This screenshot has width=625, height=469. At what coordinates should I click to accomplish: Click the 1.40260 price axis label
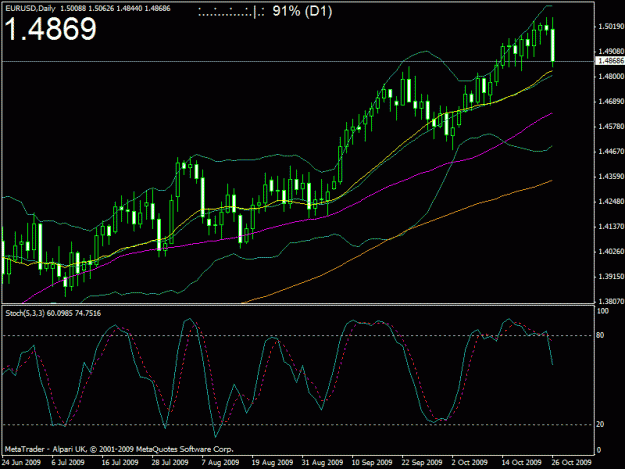[611, 251]
